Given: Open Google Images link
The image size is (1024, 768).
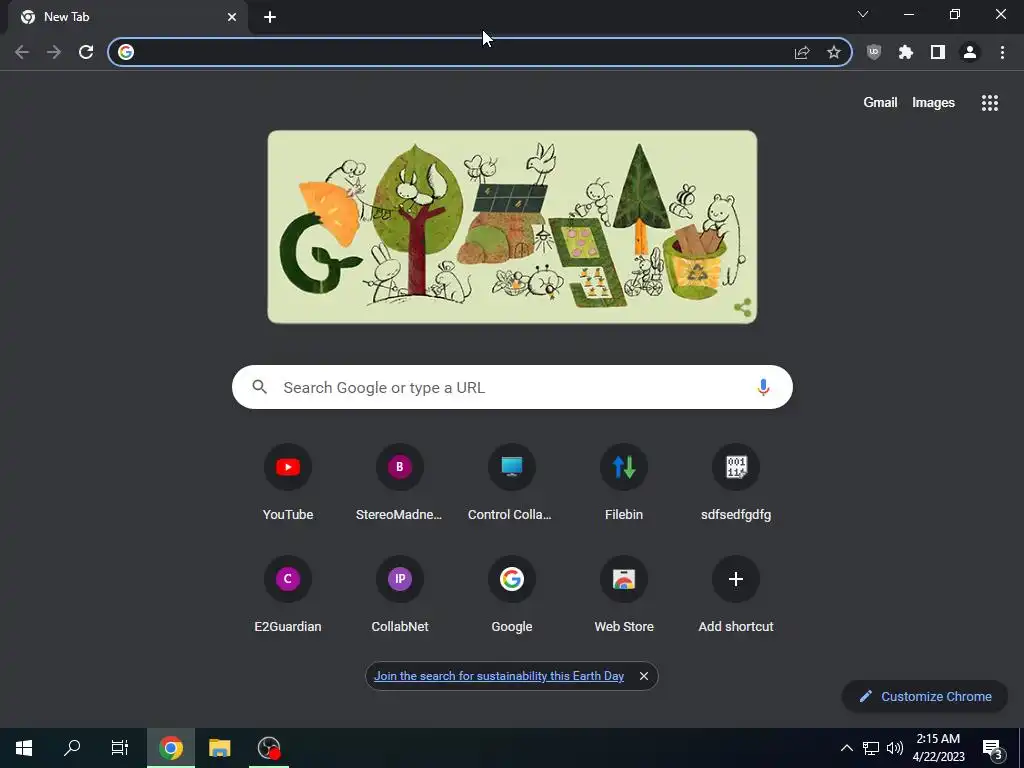Looking at the screenshot, I should (x=933, y=103).
